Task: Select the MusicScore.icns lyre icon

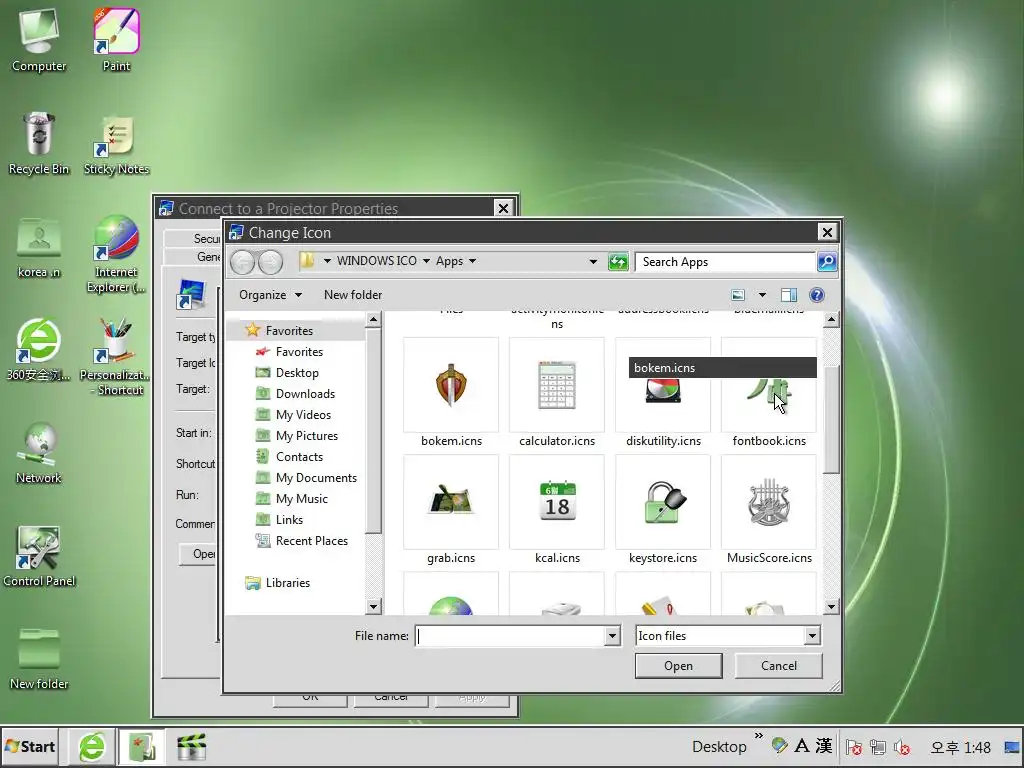Action: point(769,502)
